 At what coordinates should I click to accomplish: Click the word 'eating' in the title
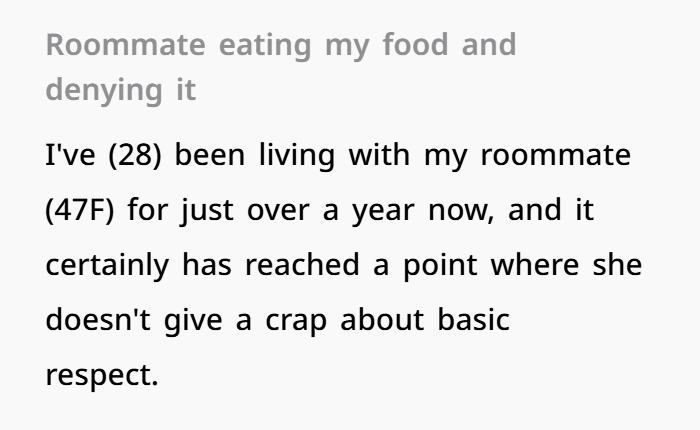(265, 46)
